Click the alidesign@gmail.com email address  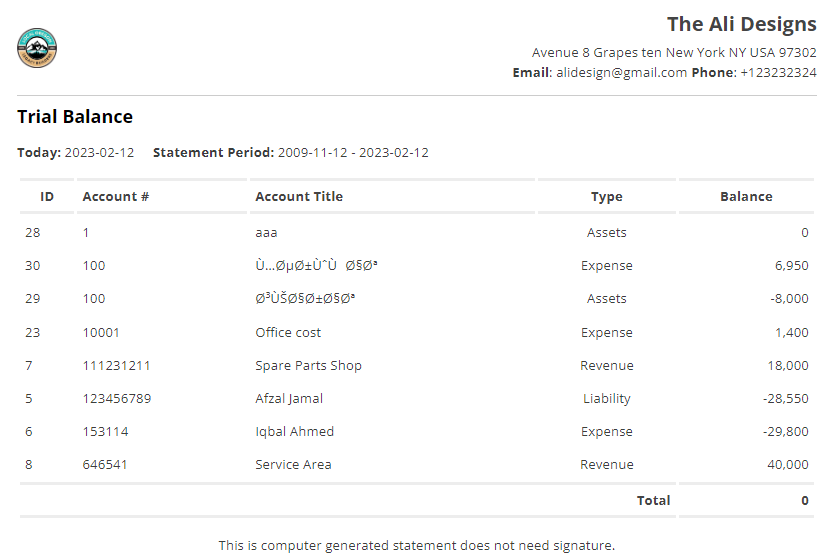(x=621, y=72)
